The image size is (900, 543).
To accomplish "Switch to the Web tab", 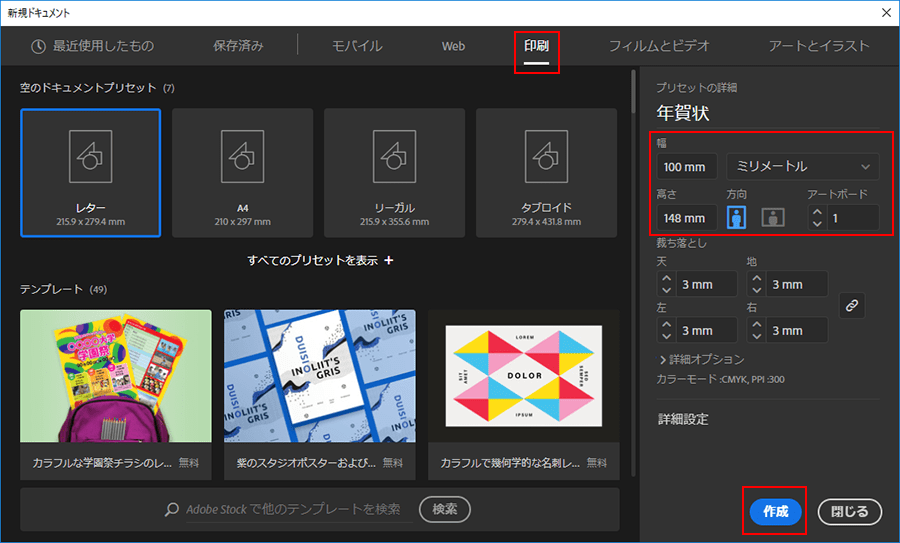I will click(x=453, y=46).
